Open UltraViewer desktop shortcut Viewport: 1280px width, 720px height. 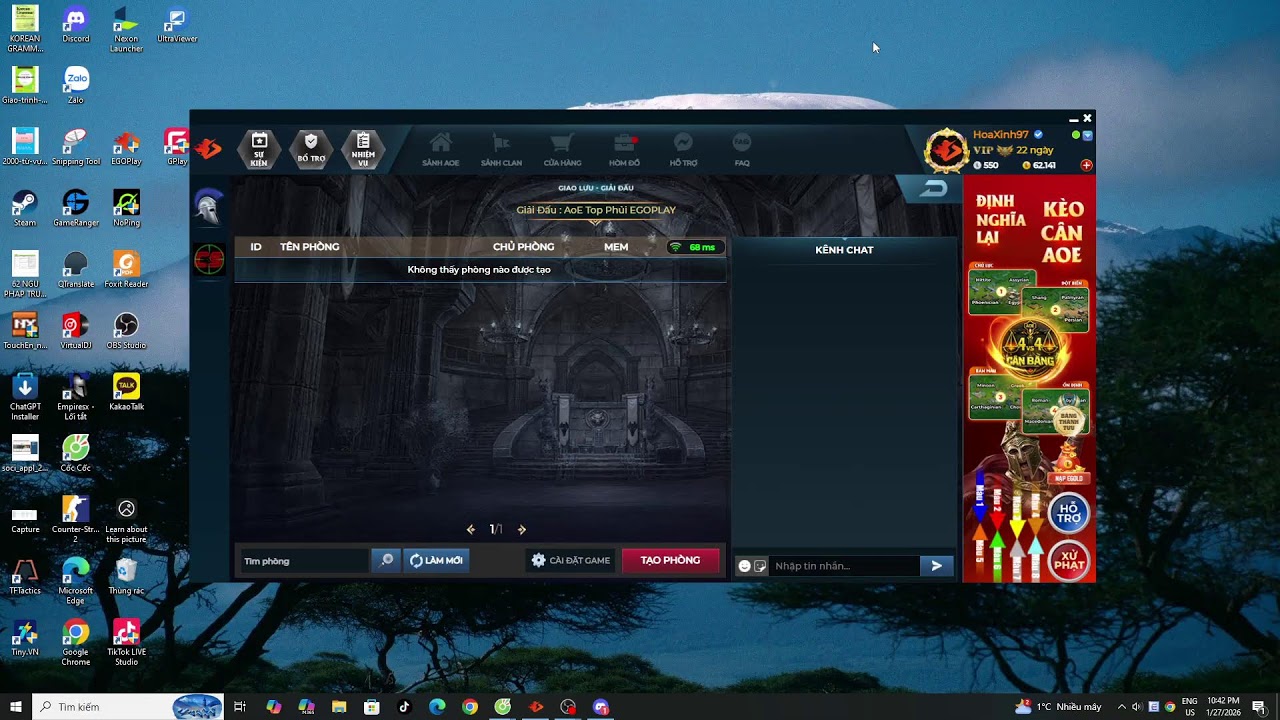pyautogui.click(x=177, y=25)
